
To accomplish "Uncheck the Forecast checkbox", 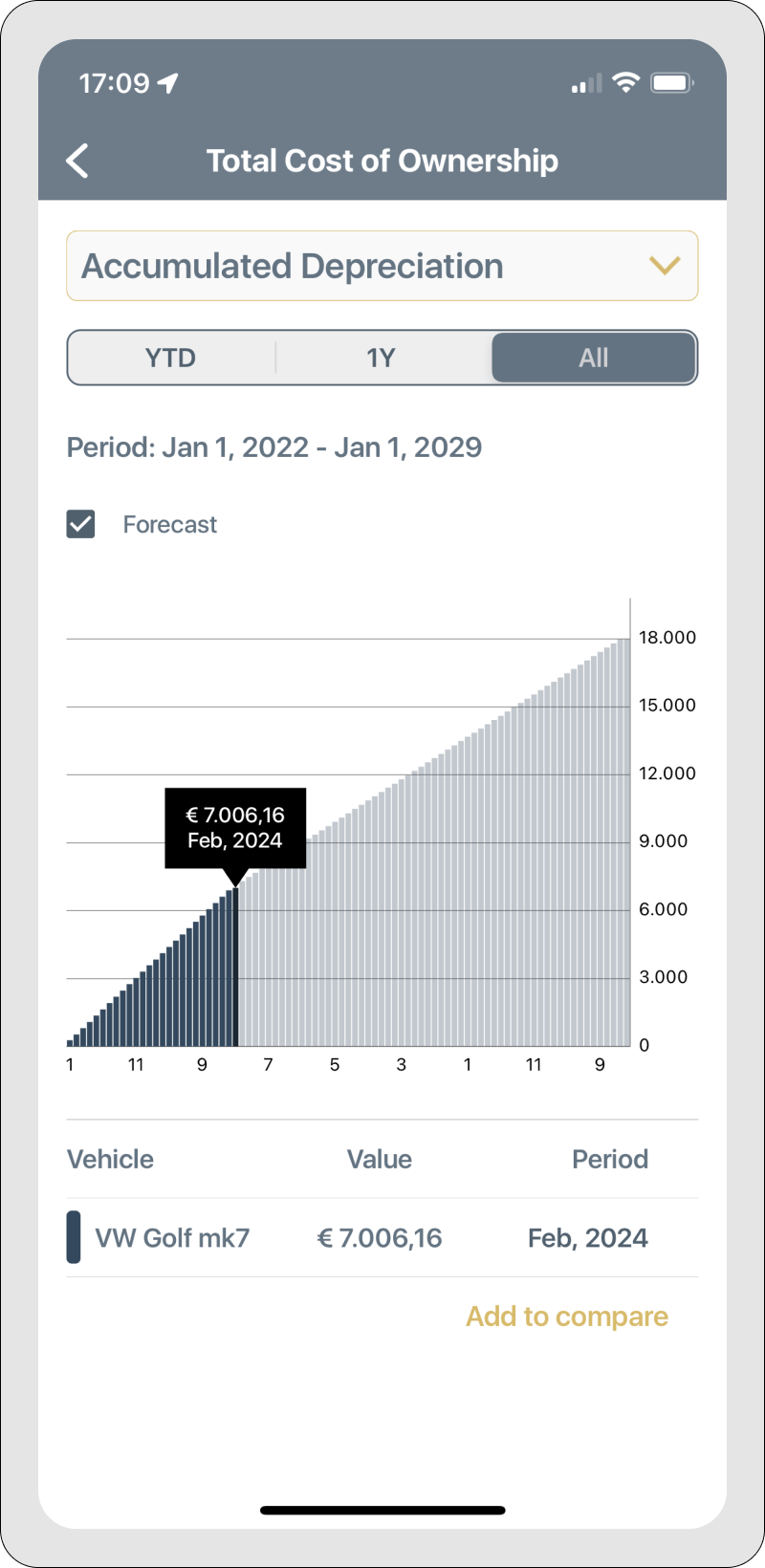I will (80, 524).
